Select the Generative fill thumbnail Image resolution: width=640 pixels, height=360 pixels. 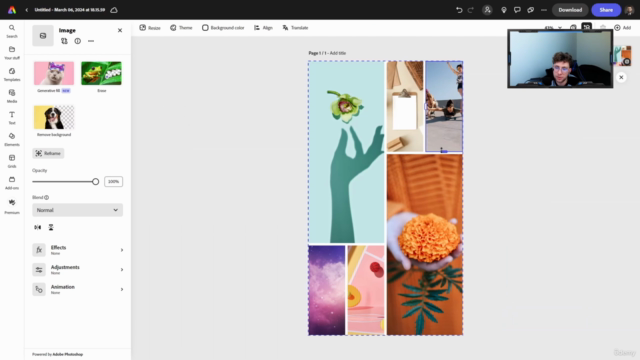pyautogui.click(x=54, y=73)
